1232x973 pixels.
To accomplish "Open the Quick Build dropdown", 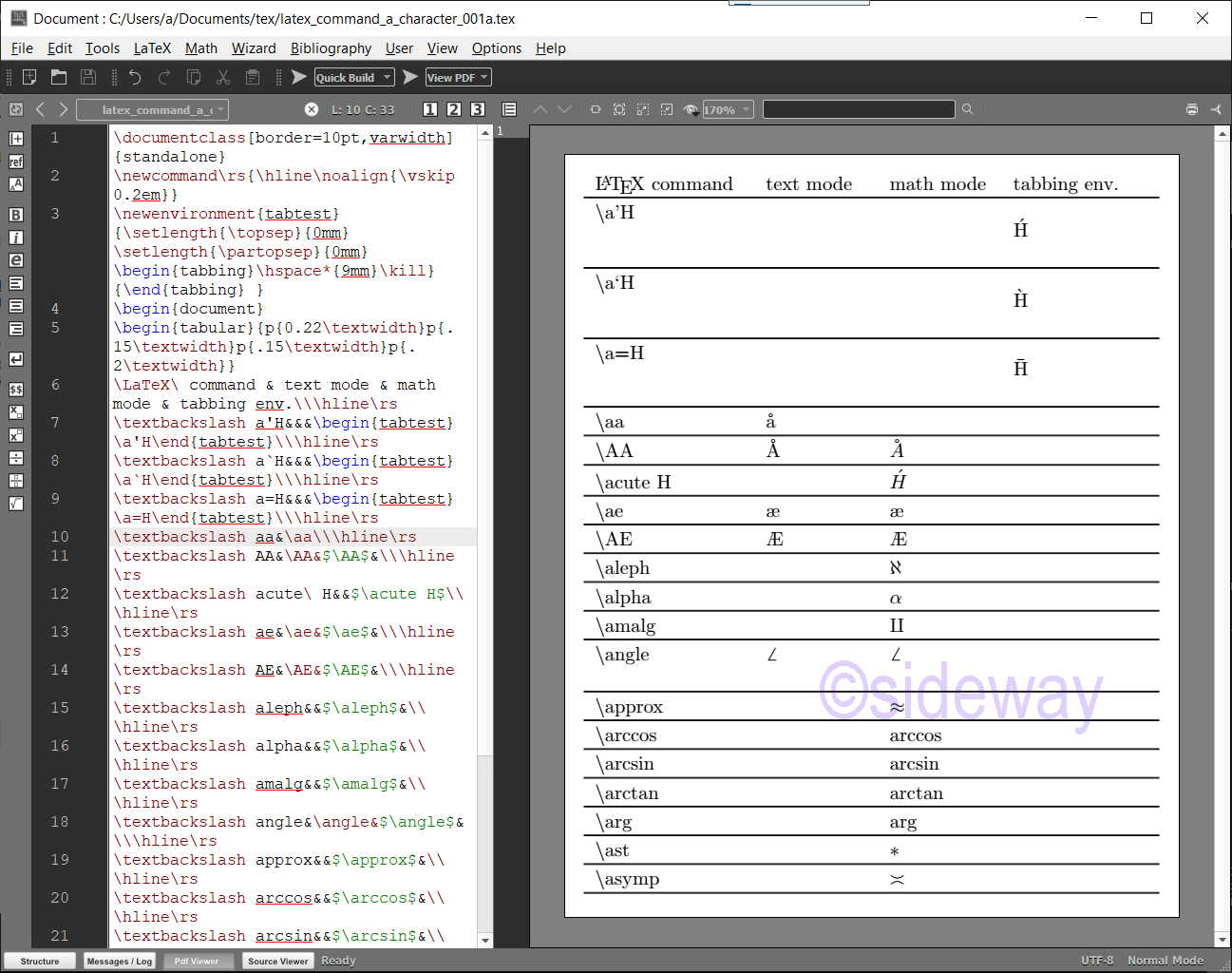I will point(386,77).
